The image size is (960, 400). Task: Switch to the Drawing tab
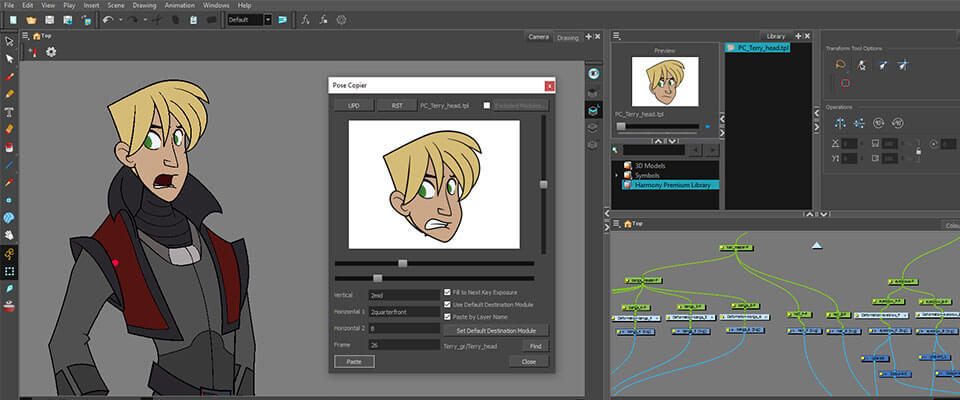pos(567,38)
